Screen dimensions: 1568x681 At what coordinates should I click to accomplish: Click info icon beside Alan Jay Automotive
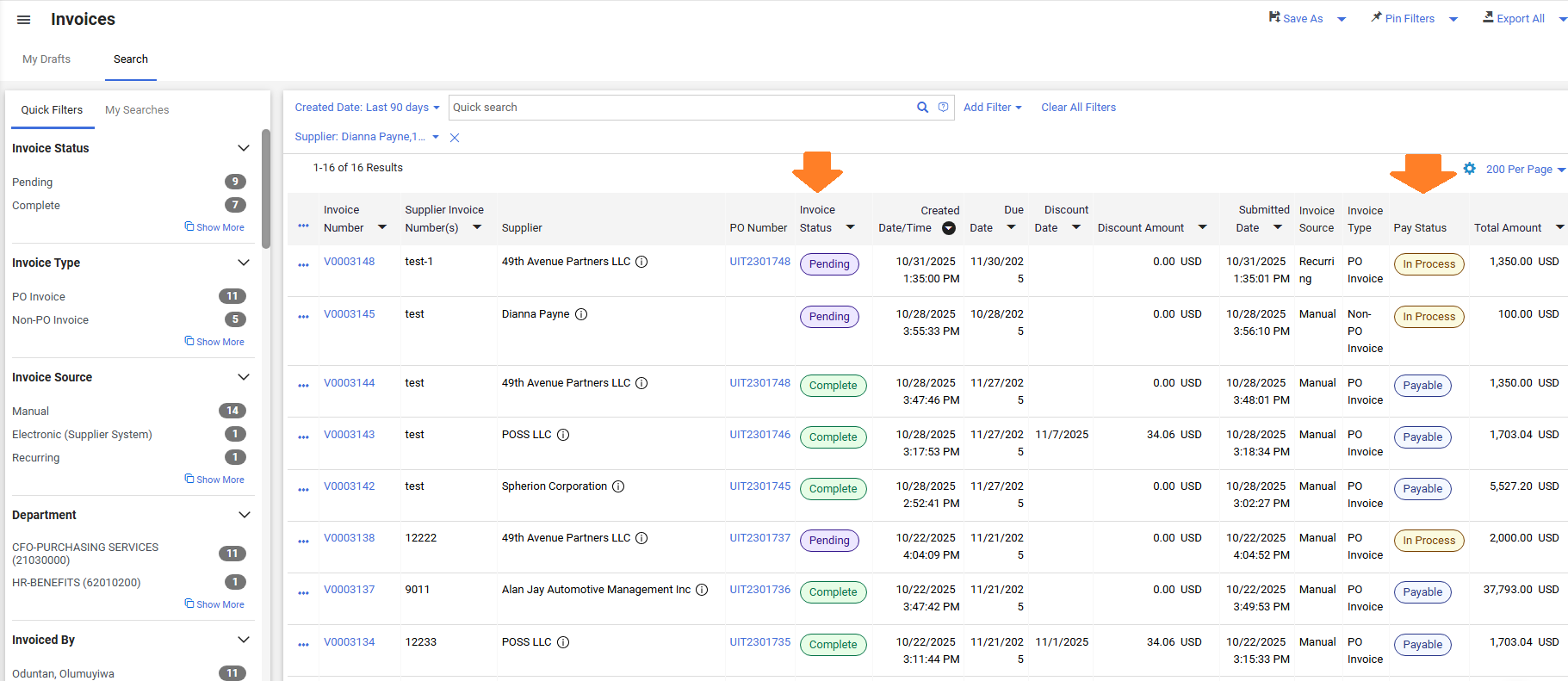click(x=702, y=590)
